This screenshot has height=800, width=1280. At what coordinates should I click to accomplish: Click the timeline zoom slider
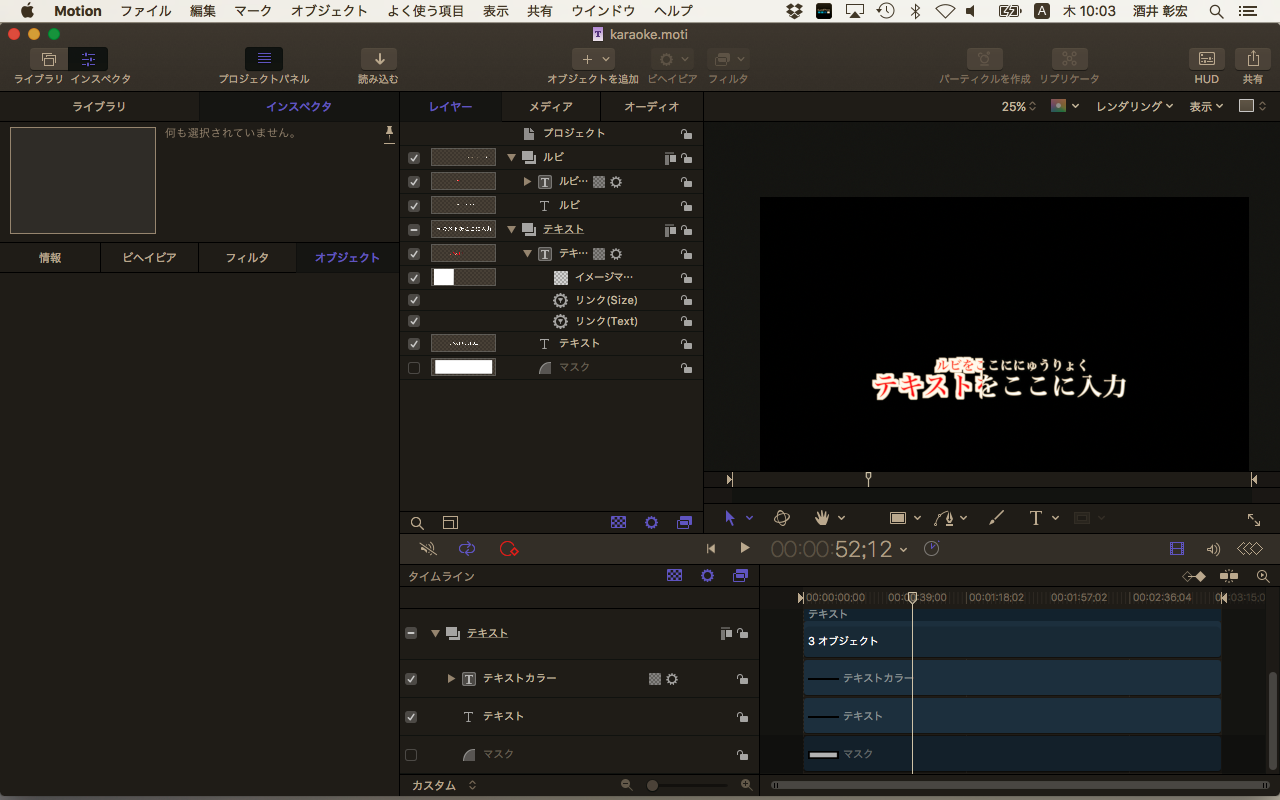(x=653, y=786)
